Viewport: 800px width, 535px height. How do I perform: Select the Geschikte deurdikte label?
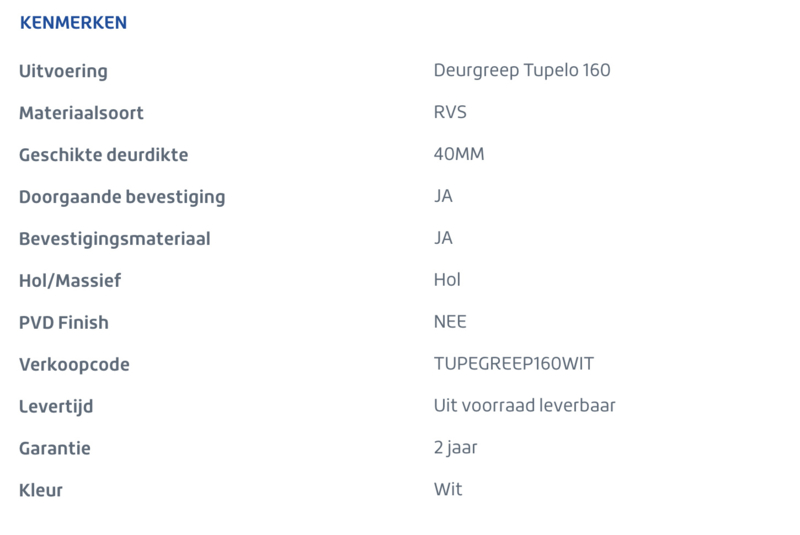click(x=104, y=155)
